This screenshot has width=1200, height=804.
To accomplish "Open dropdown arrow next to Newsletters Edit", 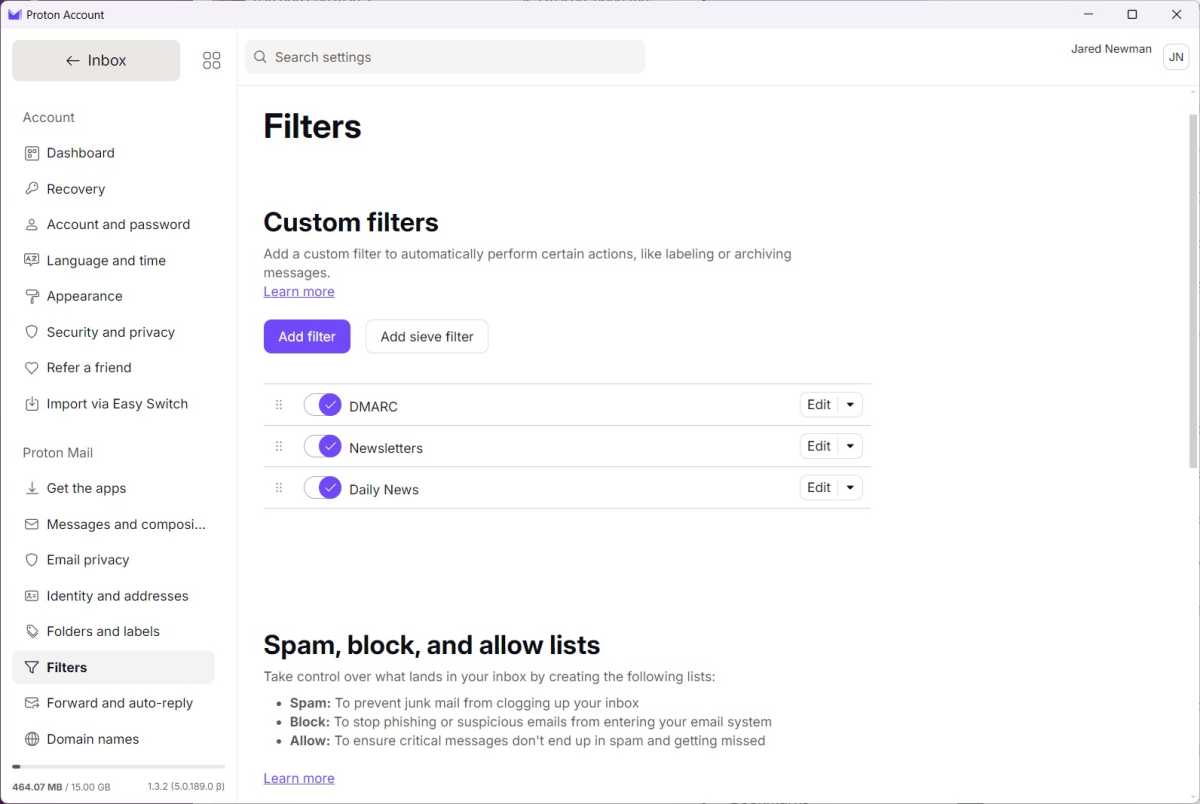I will coord(850,446).
